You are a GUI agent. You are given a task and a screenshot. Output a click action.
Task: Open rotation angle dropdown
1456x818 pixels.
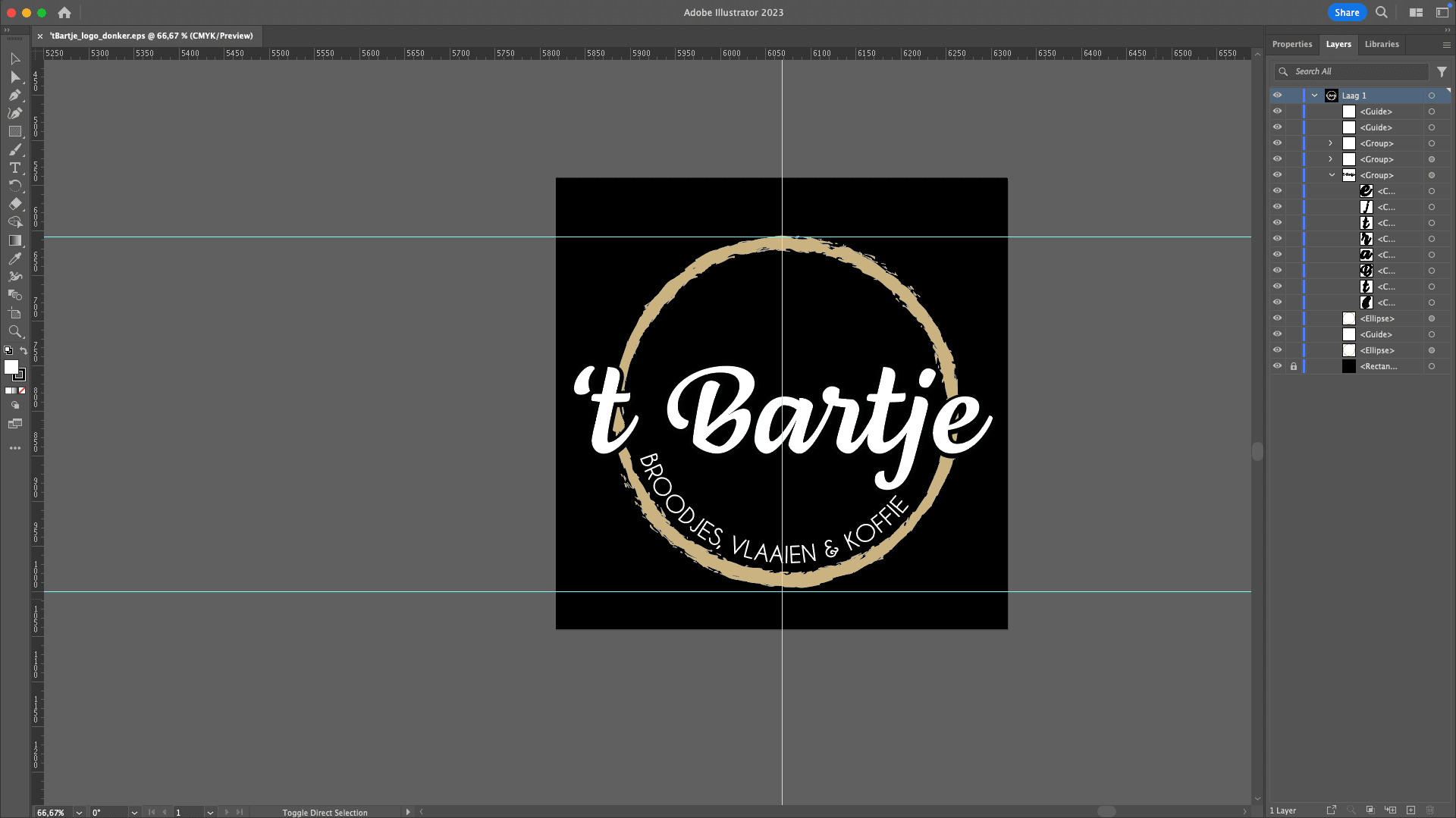click(x=134, y=813)
